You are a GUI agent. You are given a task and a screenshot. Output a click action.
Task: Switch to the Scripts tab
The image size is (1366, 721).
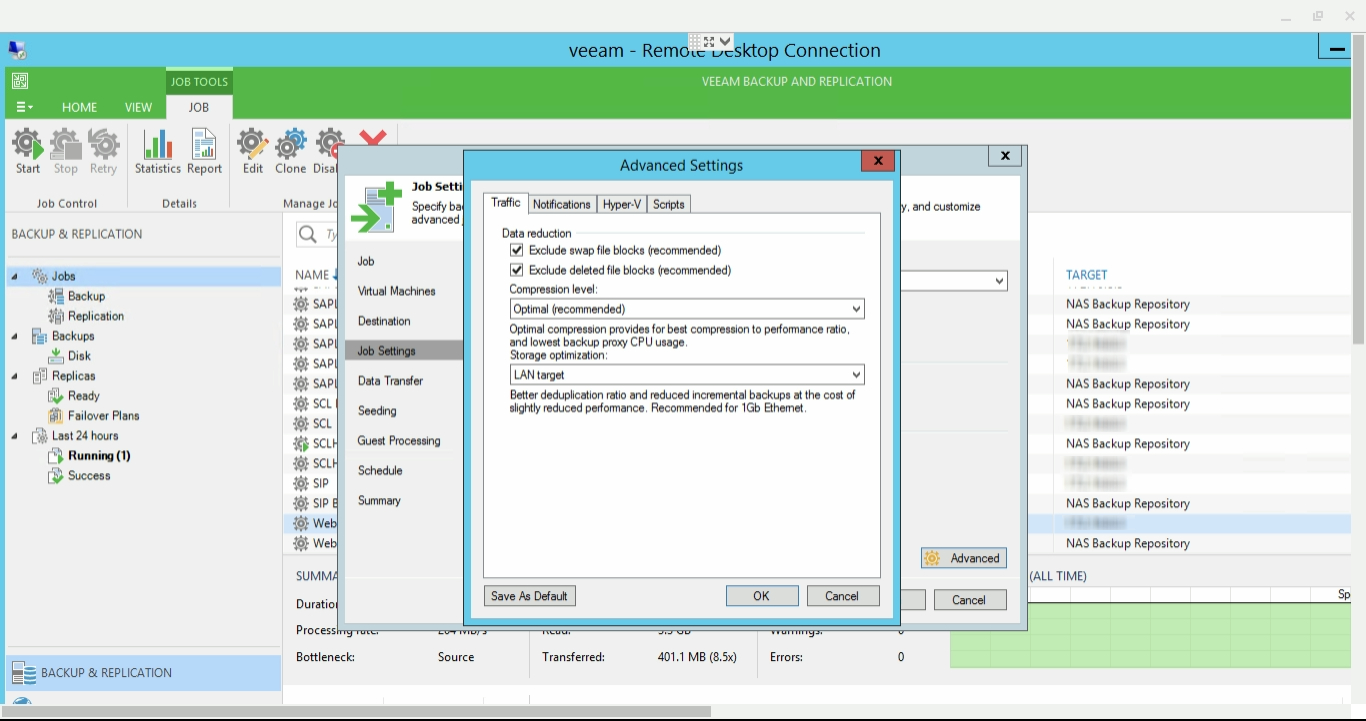pos(668,204)
